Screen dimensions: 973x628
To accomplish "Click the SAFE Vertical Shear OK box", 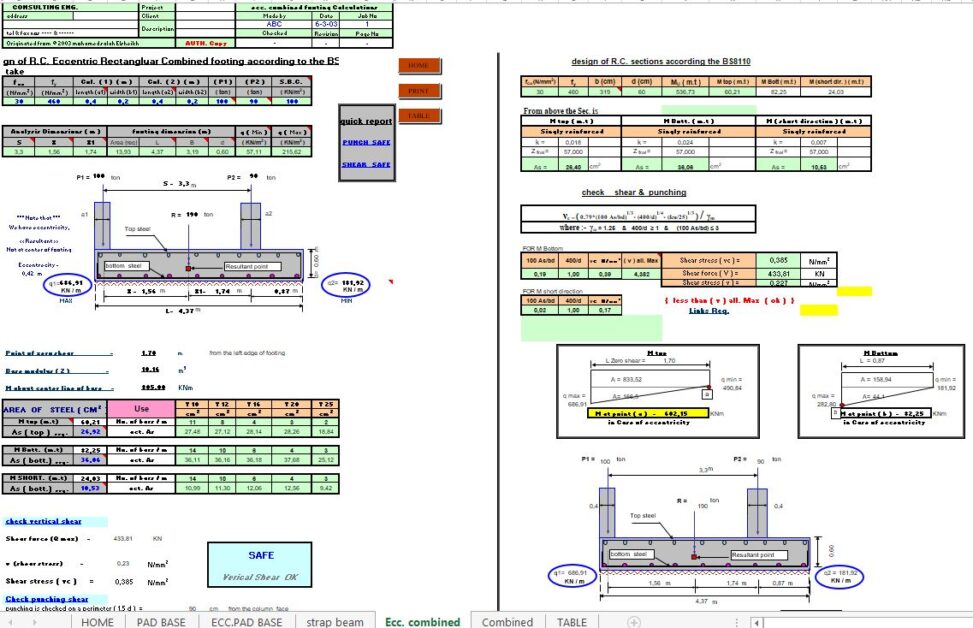I will [x=260, y=565].
